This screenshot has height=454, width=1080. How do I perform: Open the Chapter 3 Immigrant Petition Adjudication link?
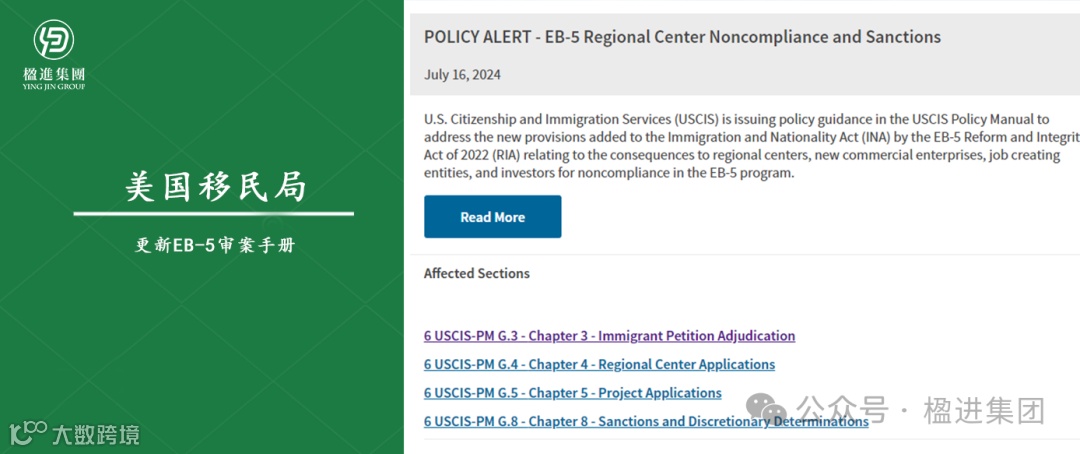[x=609, y=336]
